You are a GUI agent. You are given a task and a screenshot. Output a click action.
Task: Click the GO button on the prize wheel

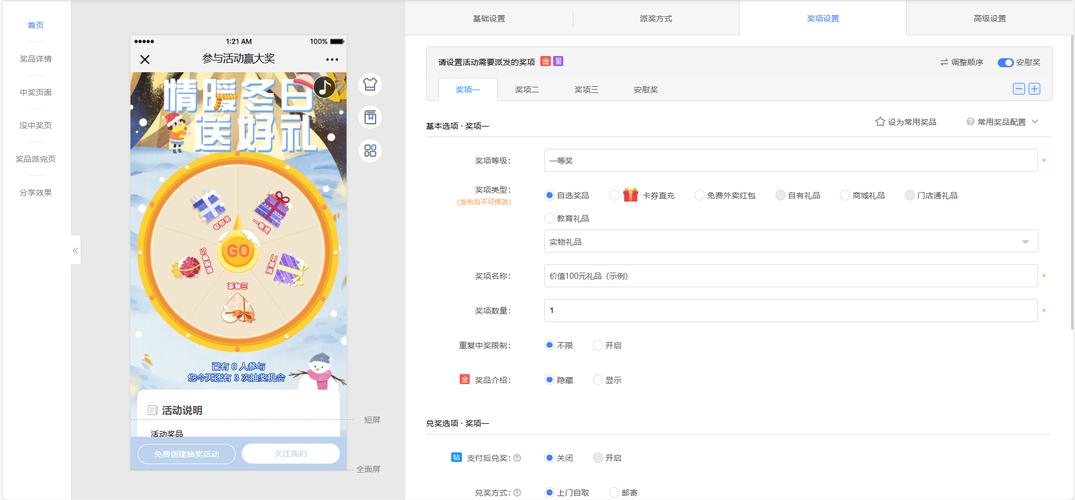coord(238,251)
